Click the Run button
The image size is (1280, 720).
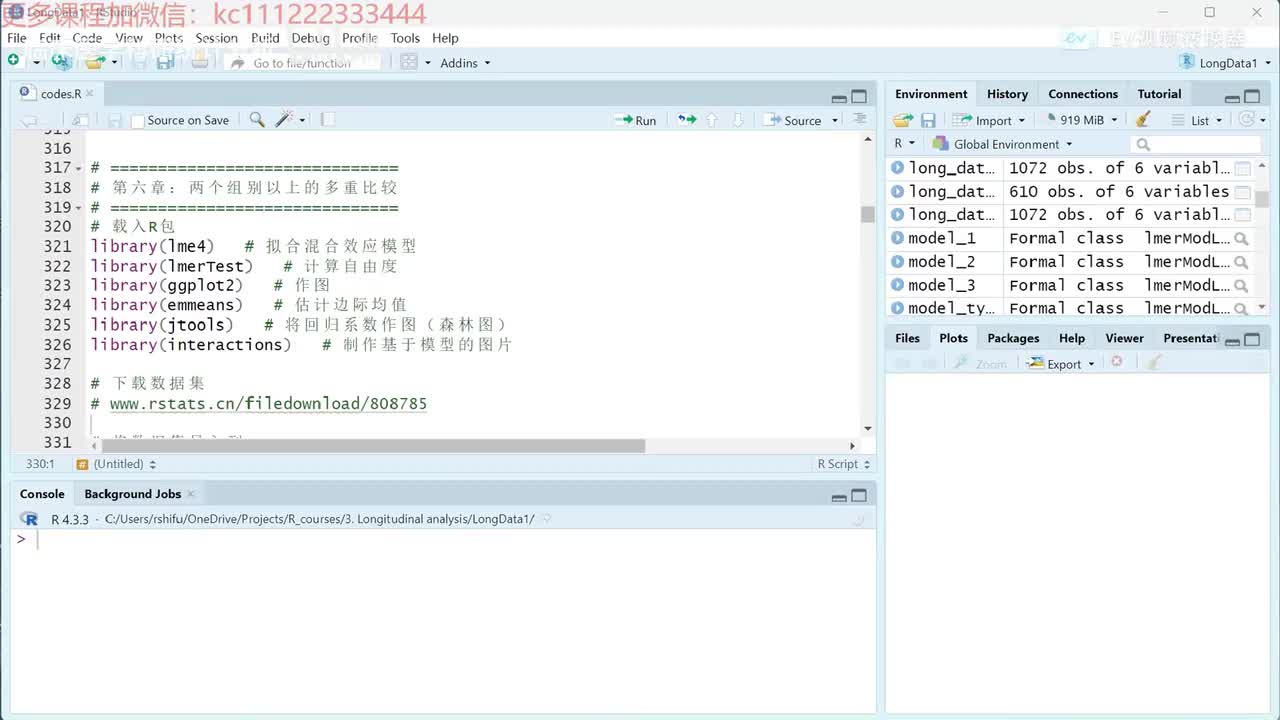pyautogui.click(x=636, y=120)
